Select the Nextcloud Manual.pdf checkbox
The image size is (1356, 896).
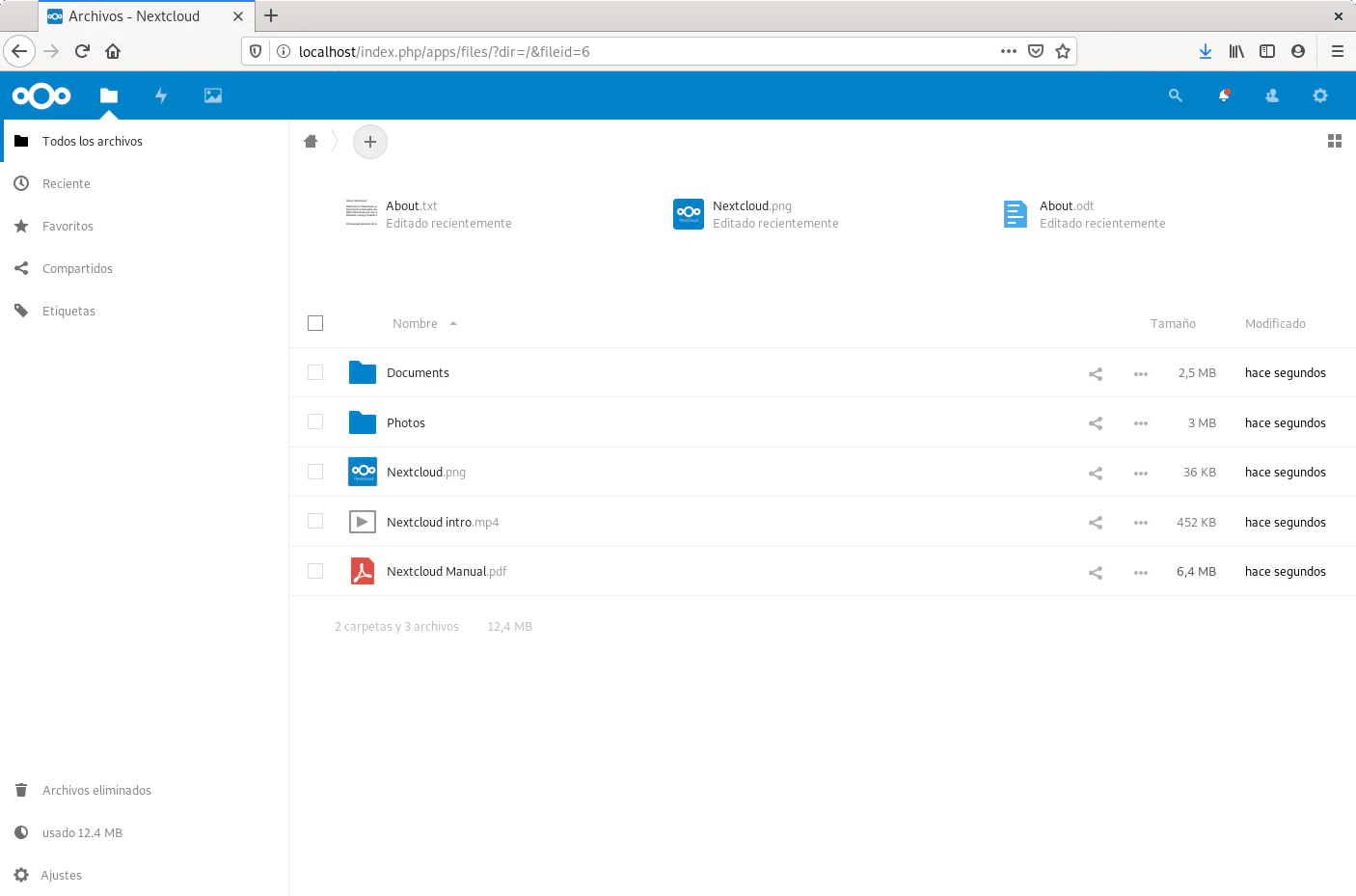[x=315, y=571]
